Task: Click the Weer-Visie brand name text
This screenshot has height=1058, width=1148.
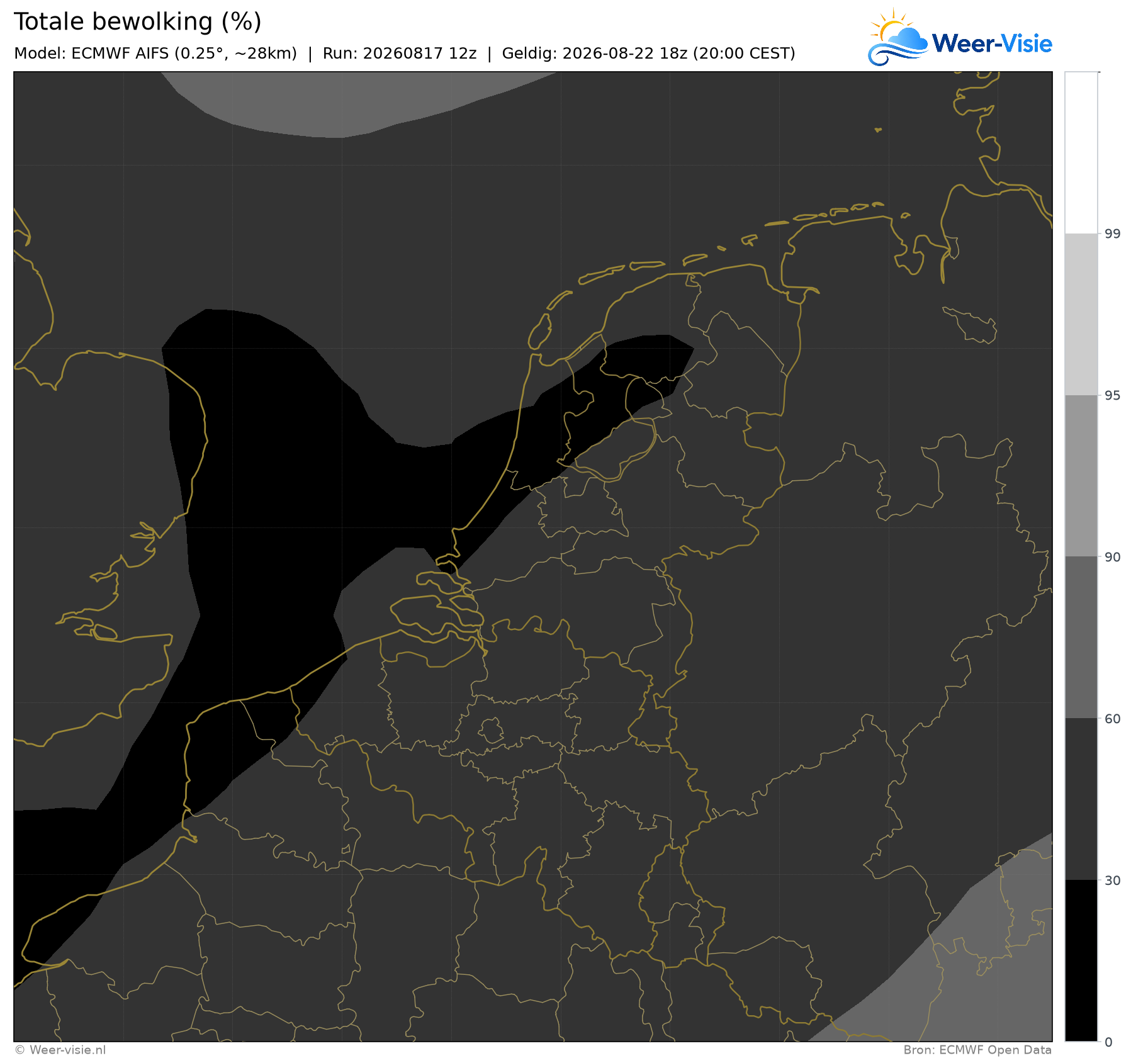Action: click(991, 43)
